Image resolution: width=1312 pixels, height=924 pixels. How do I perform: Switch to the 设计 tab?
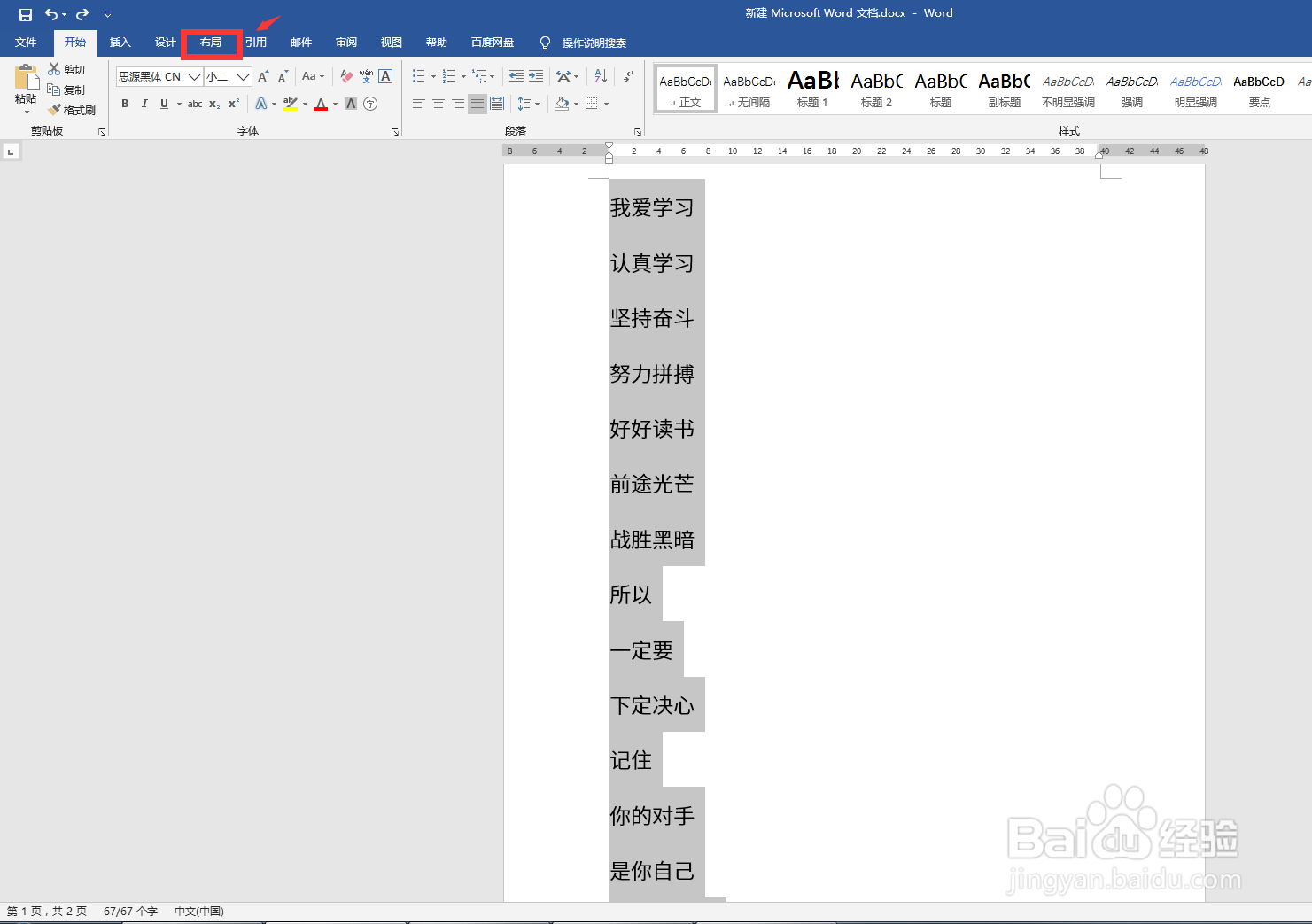165,43
